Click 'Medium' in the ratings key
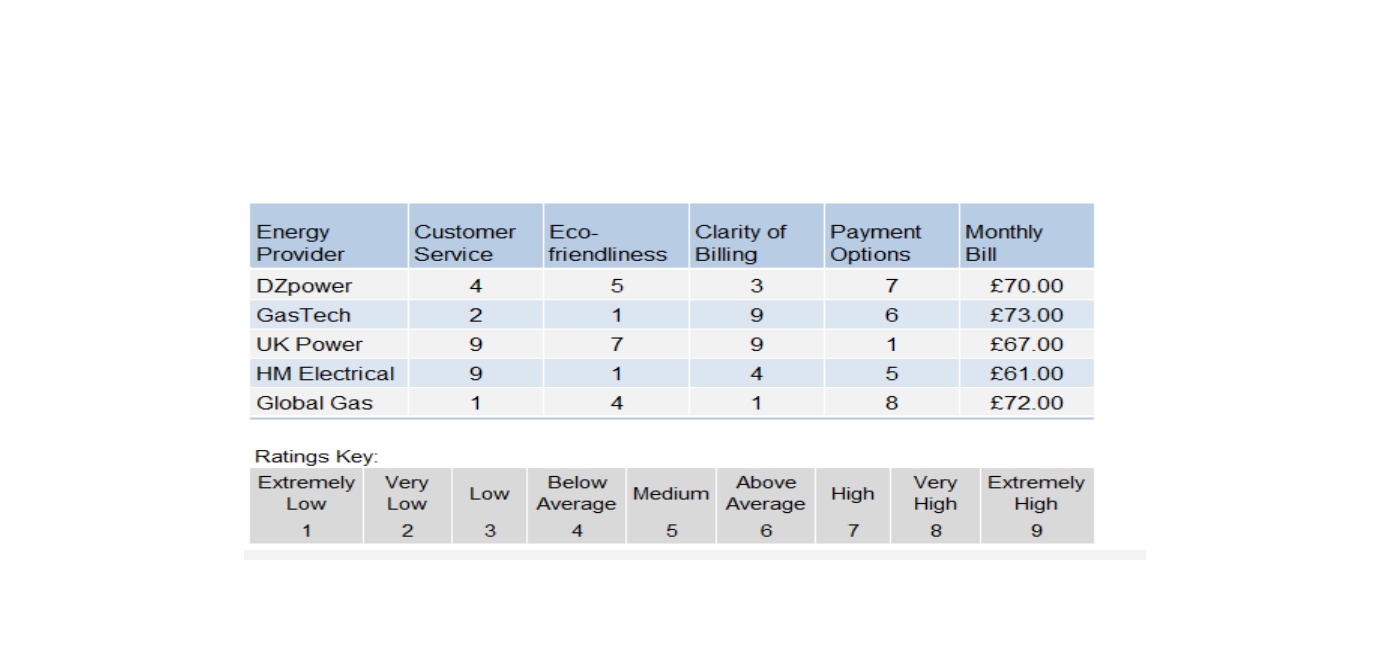The width and height of the screenshot is (1391, 660). tap(671, 493)
